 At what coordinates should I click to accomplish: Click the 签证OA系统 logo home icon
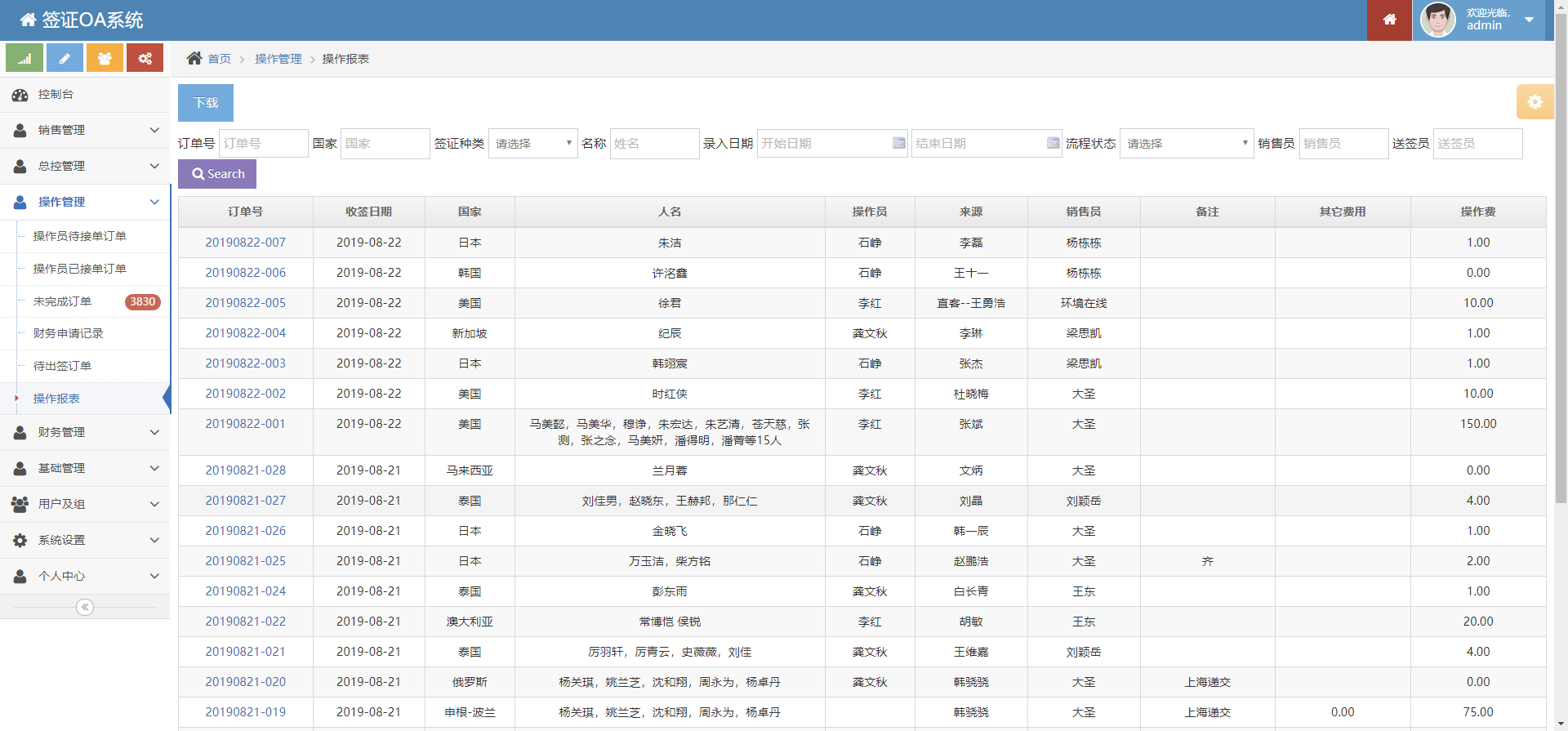pos(29,20)
